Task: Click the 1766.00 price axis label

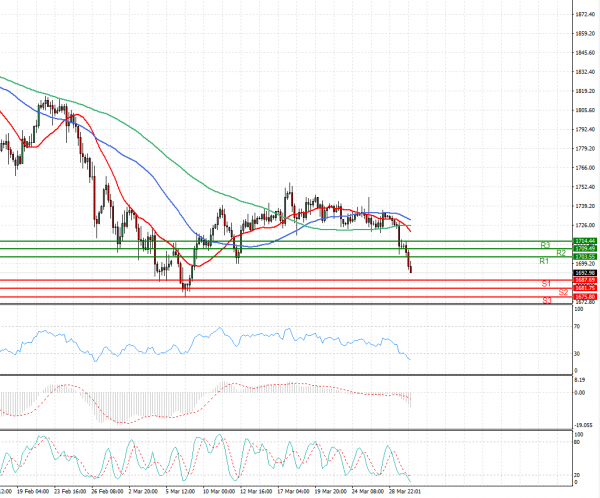Action: (585, 168)
